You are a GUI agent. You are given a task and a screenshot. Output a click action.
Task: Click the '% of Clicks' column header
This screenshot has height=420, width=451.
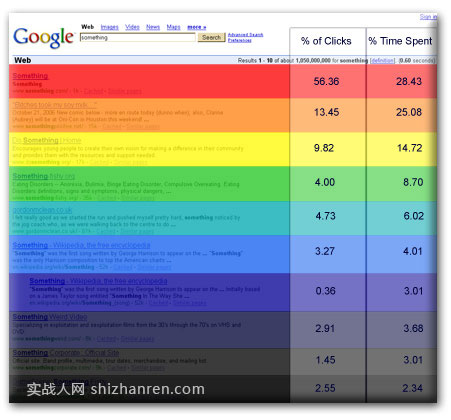coord(326,41)
